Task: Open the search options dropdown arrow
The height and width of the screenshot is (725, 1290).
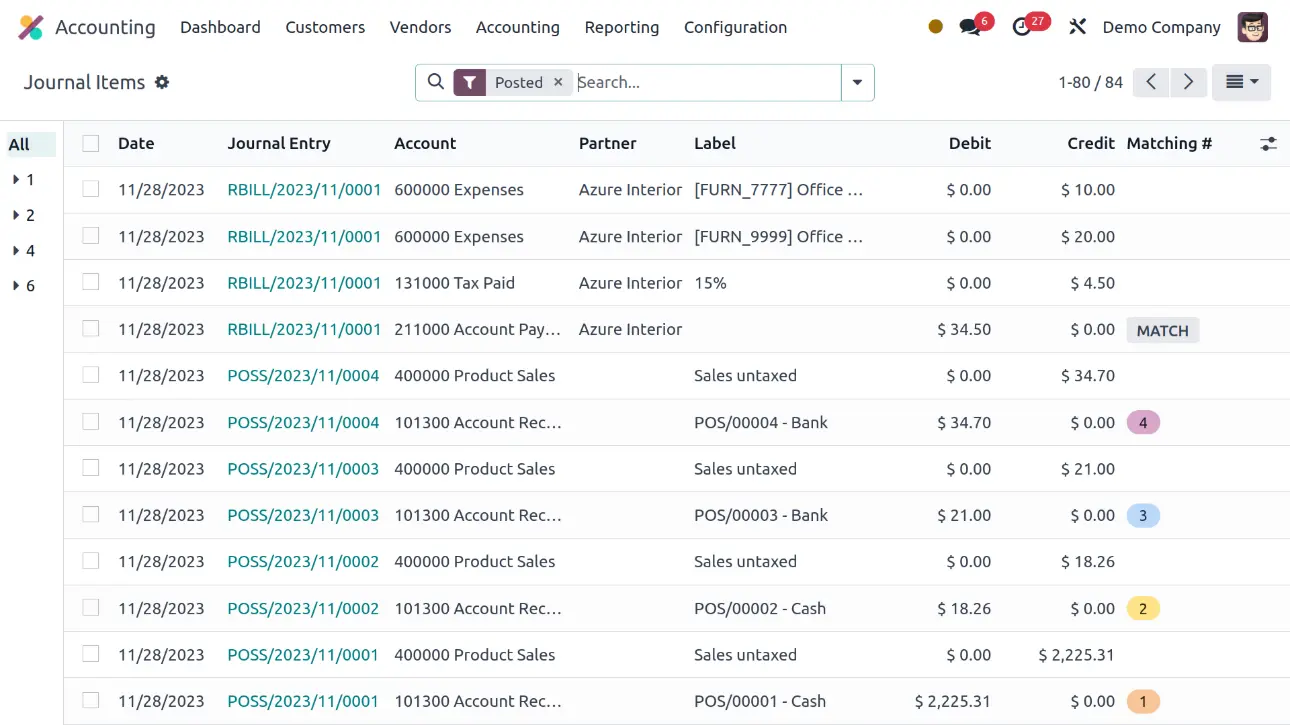Action: click(x=857, y=83)
